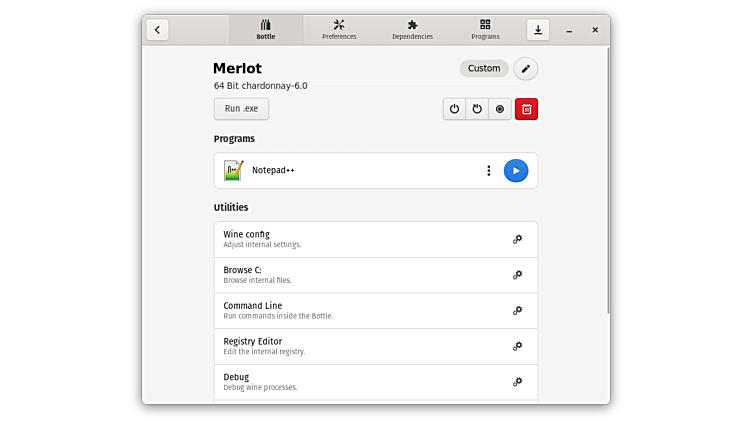
Task: Click the vertical scrollbar on right
Action: (607, 180)
